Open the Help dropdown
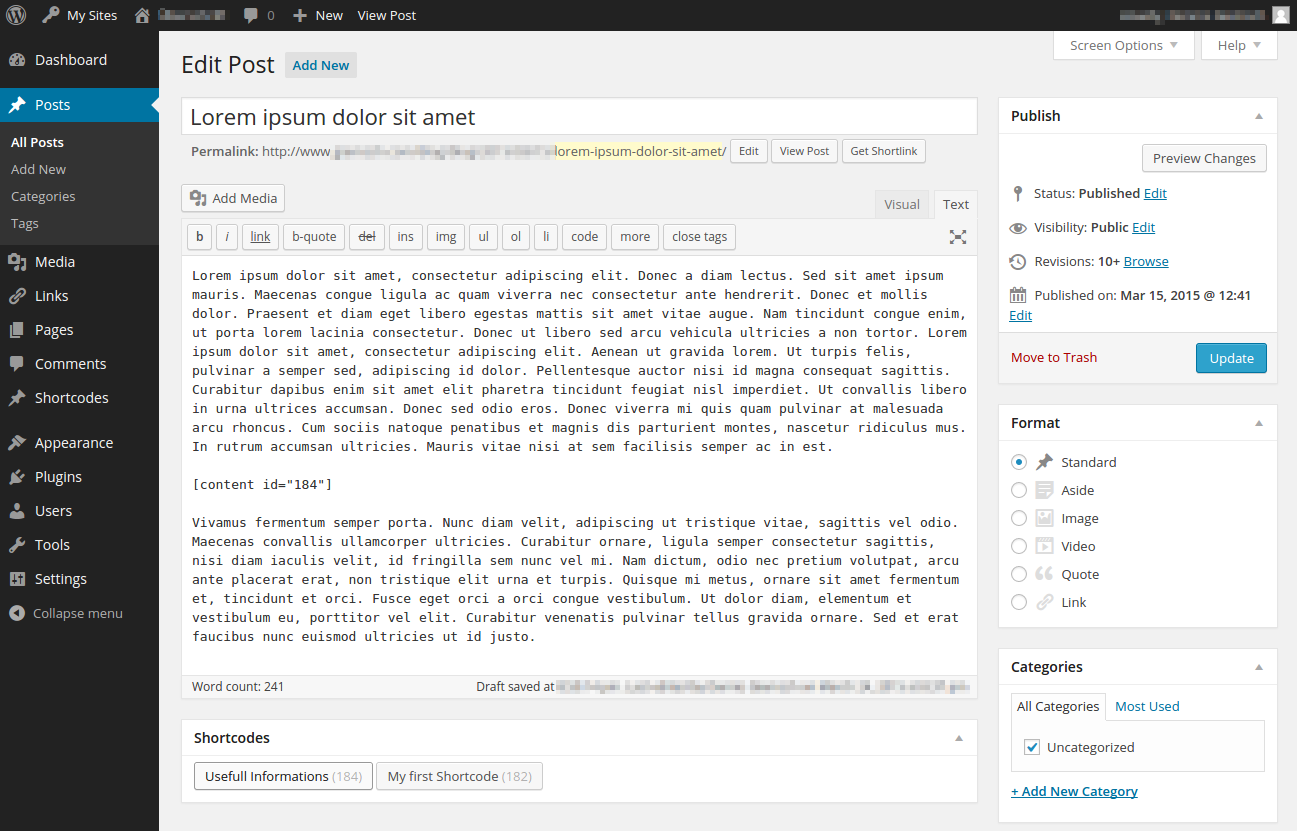The width and height of the screenshot is (1297, 831). 1239,45
